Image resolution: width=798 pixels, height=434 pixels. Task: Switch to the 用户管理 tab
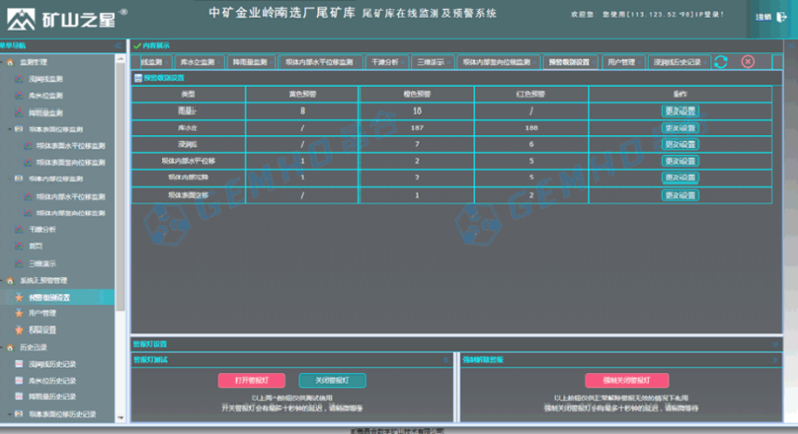(x=621, y=62)
